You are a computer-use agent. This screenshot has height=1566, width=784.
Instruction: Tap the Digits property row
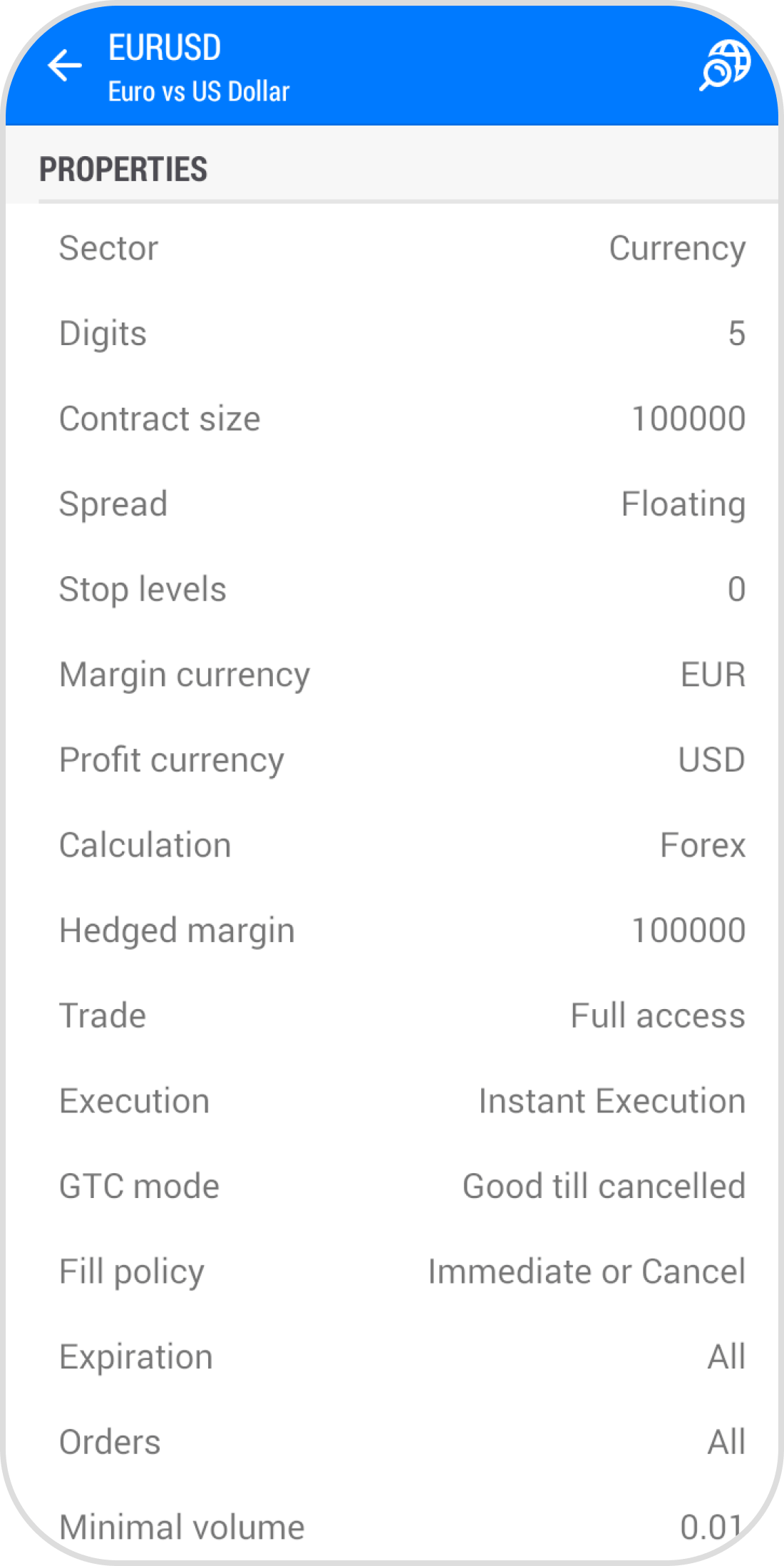click(x=392, y=334)
